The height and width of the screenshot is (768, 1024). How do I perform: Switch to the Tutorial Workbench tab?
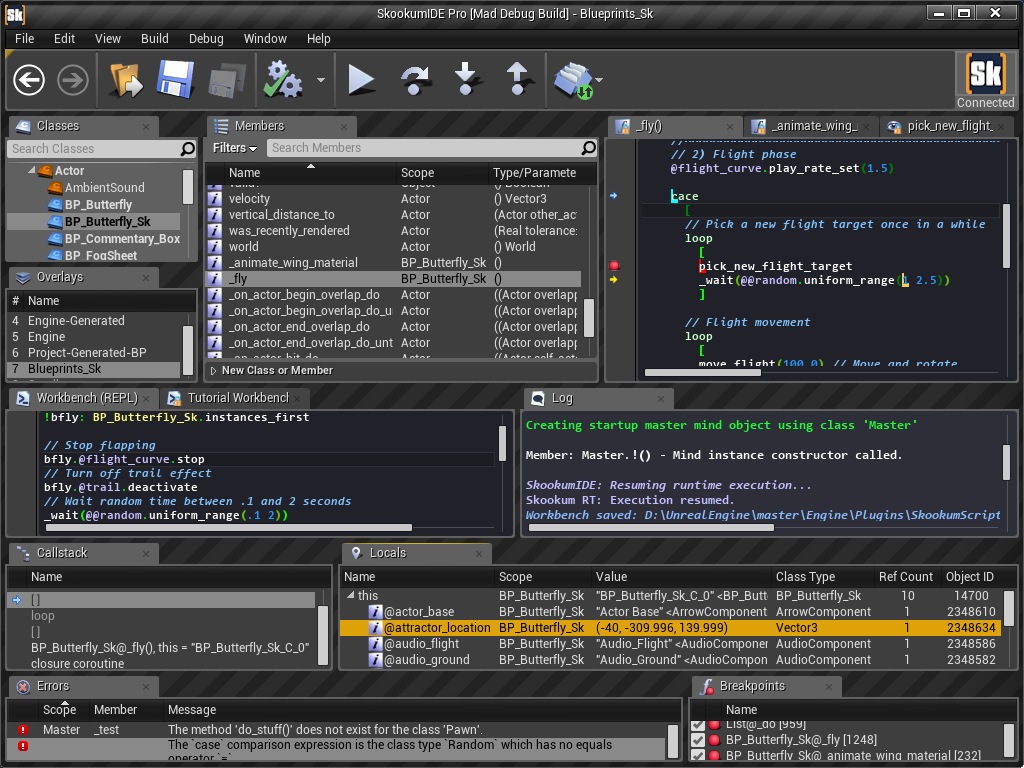(x=234, y=398)
